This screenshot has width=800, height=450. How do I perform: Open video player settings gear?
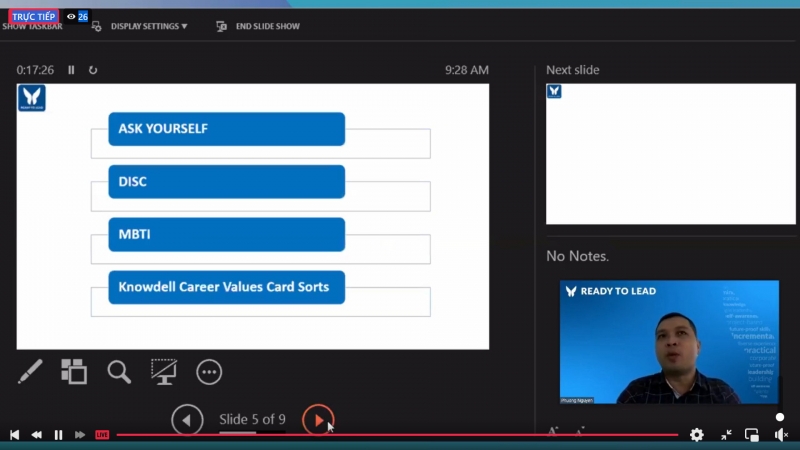pyautogui.click(x=697, y=435)
